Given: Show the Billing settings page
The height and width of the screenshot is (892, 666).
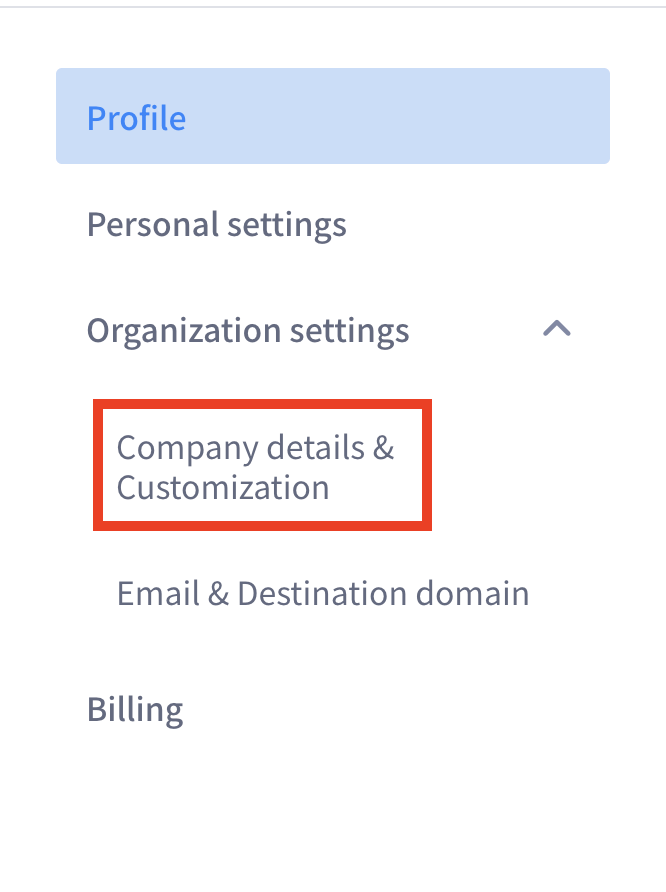Looking at the screenshot, I should click(135, 709).
